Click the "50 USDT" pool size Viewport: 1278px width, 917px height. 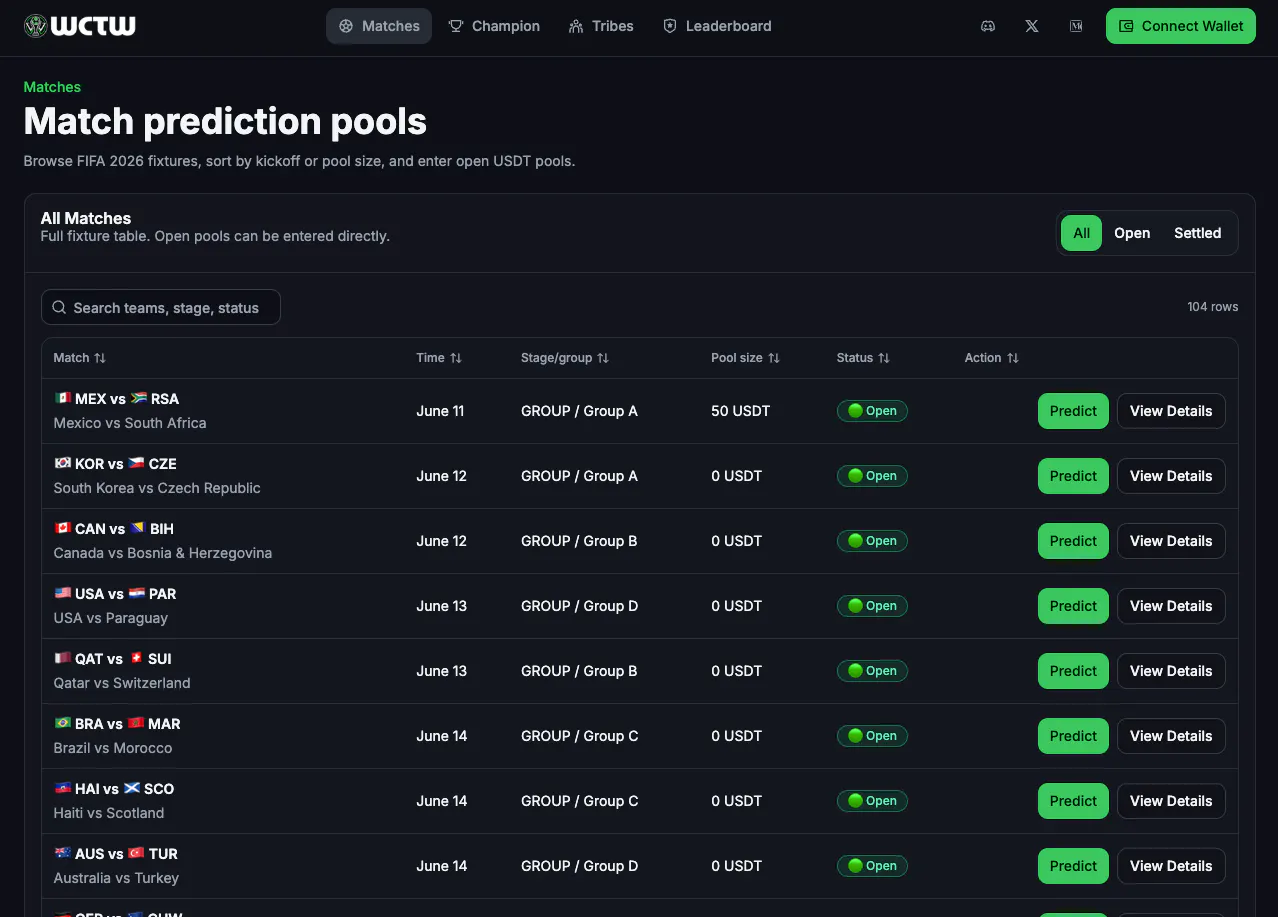coord(741,411)
